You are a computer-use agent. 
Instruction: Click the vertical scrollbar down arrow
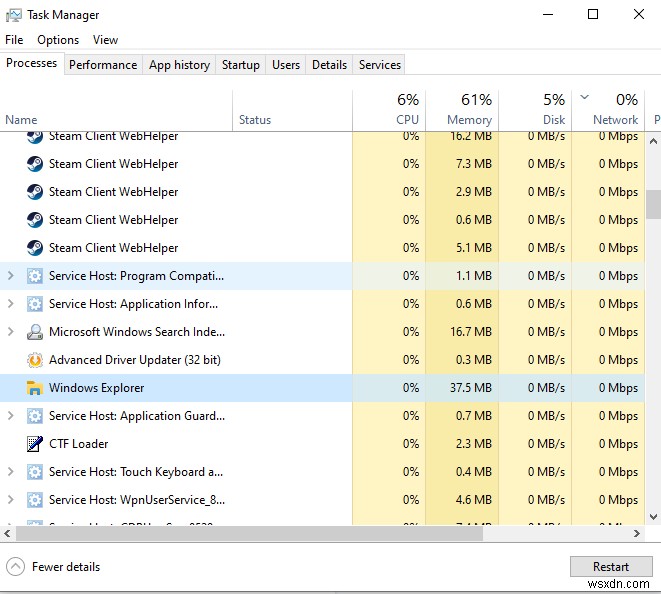pos(653,516)
